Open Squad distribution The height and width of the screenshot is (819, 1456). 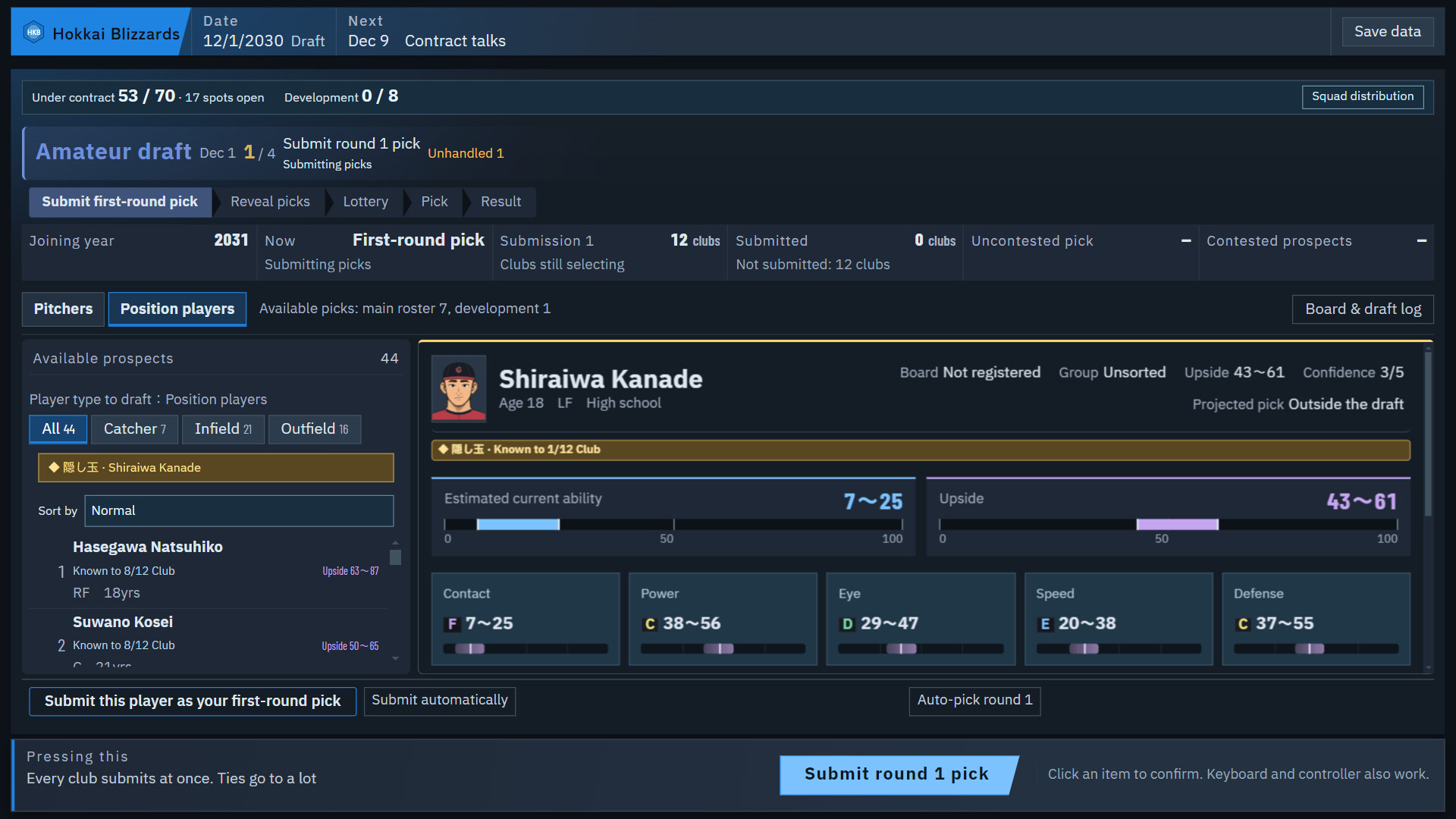coord(1363,96)
